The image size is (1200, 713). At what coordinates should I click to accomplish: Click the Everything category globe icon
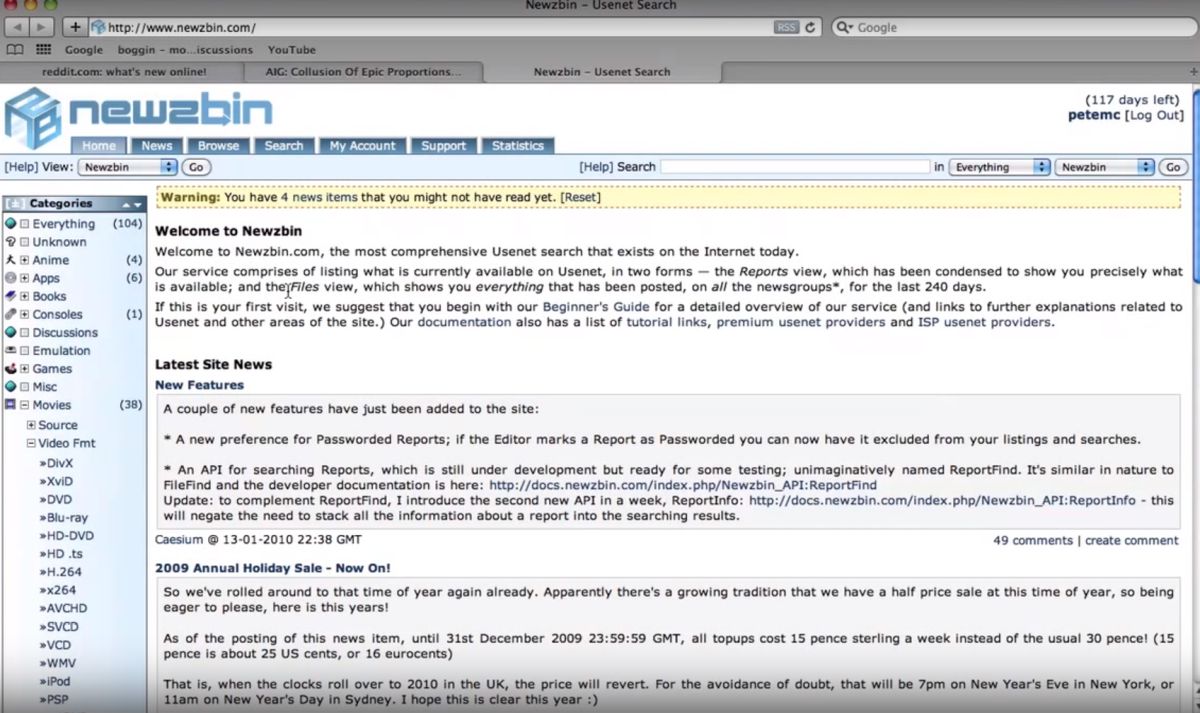point(10,224)
